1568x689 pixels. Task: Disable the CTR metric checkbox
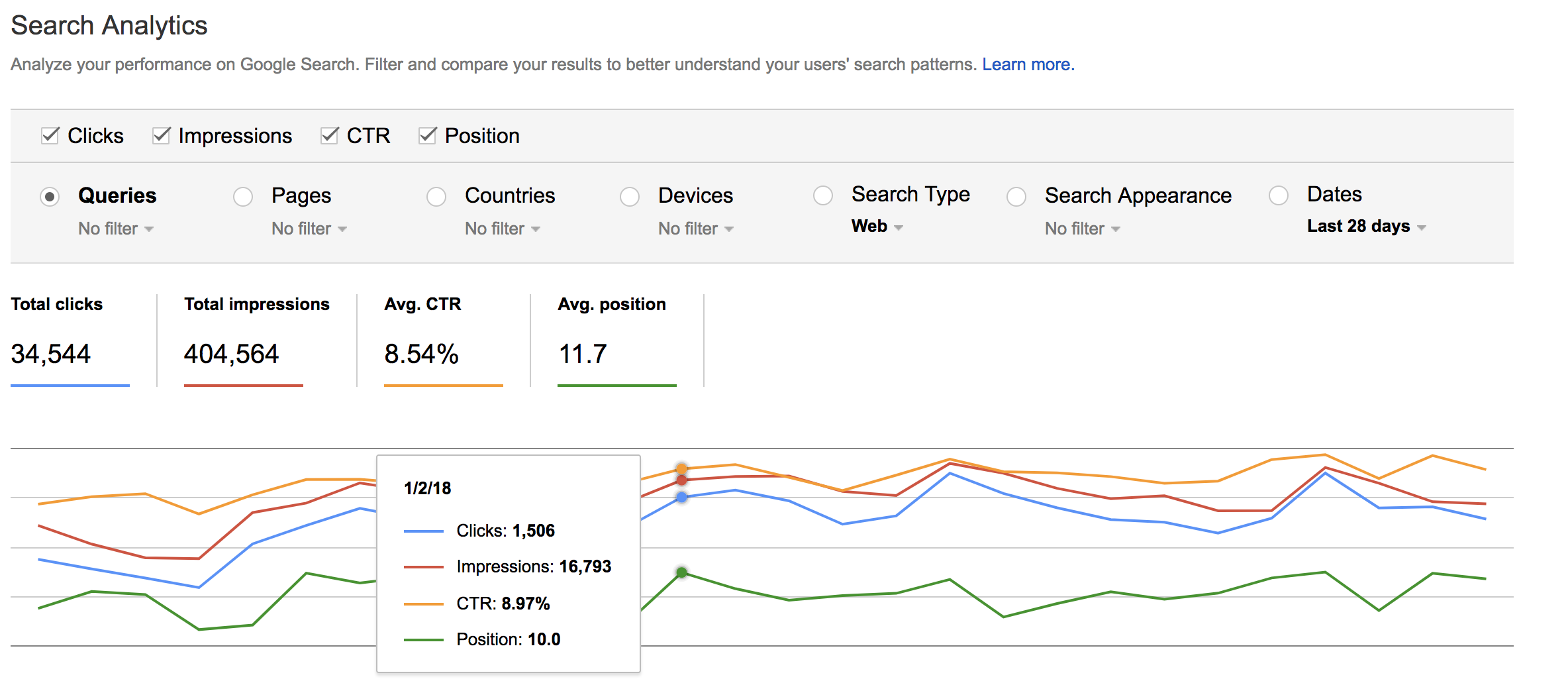point(329,136)
